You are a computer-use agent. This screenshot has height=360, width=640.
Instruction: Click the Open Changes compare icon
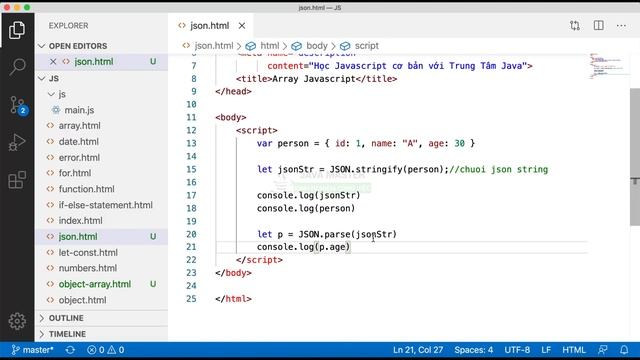pyautogui.click(x=575, y=26)
